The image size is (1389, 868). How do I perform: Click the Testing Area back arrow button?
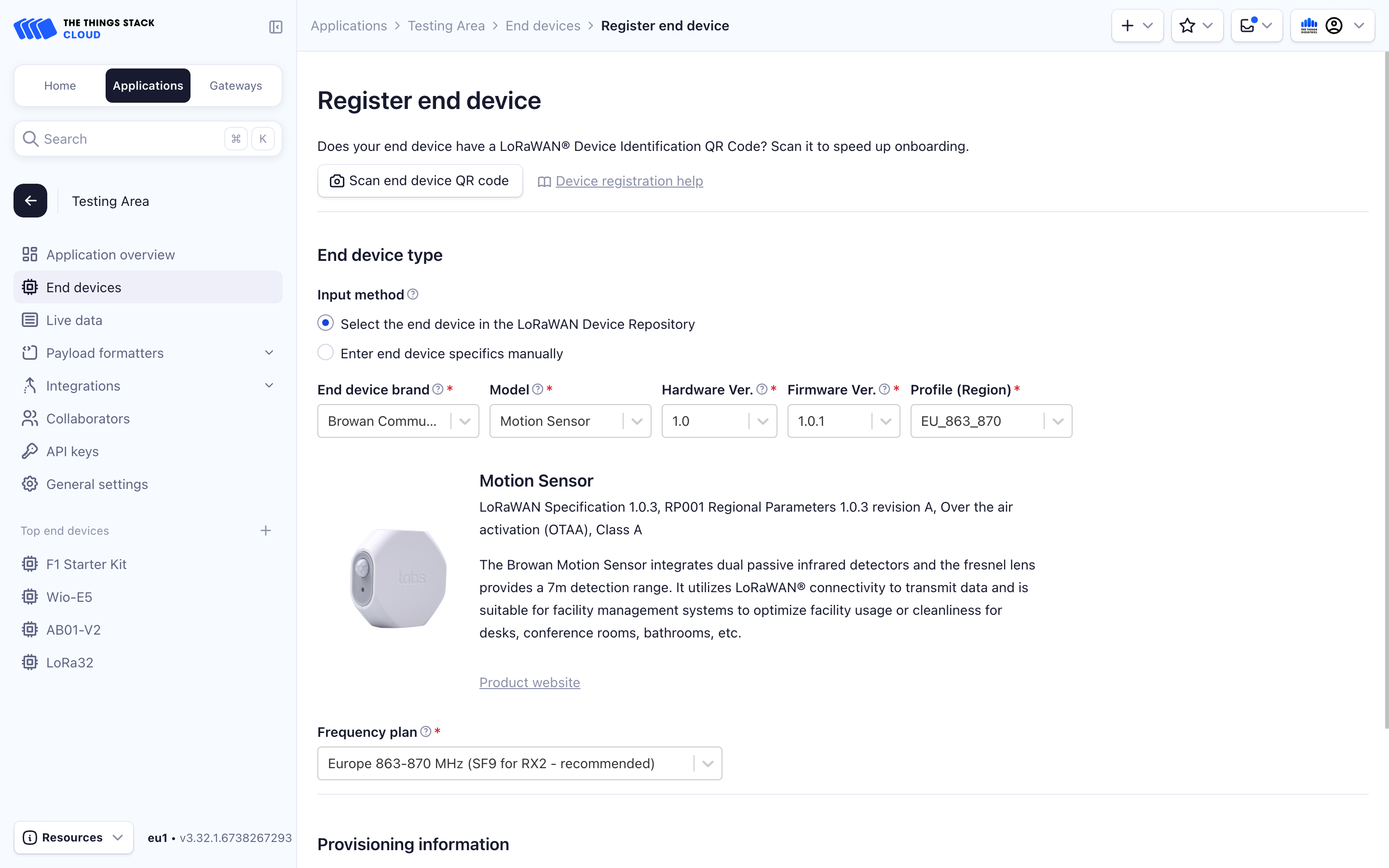31,201
